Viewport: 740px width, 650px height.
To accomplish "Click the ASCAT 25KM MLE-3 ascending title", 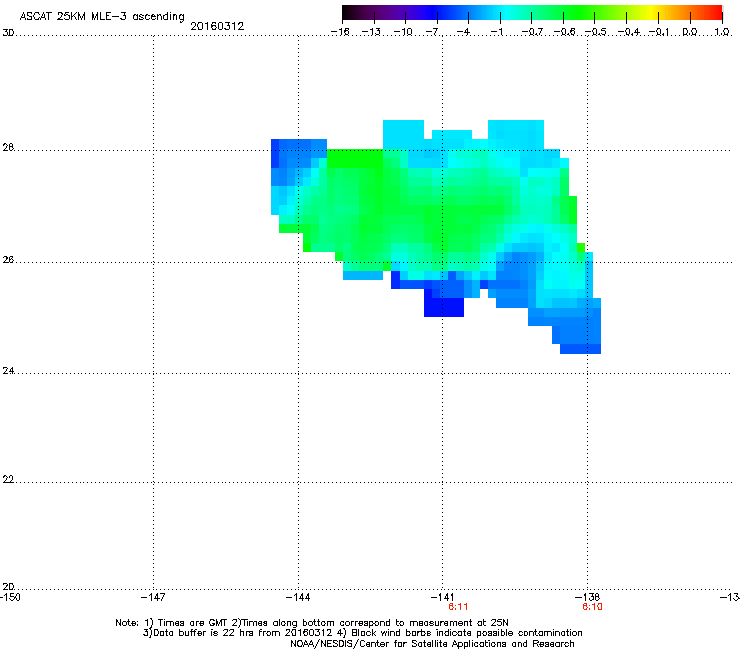I will (x=102, y=17).
